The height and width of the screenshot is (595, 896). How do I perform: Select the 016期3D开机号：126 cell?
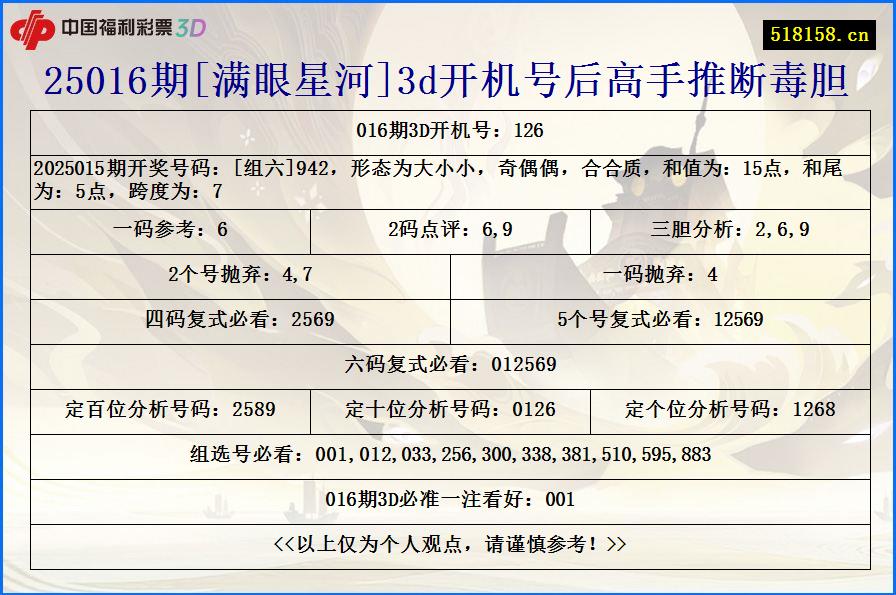[x=448, y=128]
